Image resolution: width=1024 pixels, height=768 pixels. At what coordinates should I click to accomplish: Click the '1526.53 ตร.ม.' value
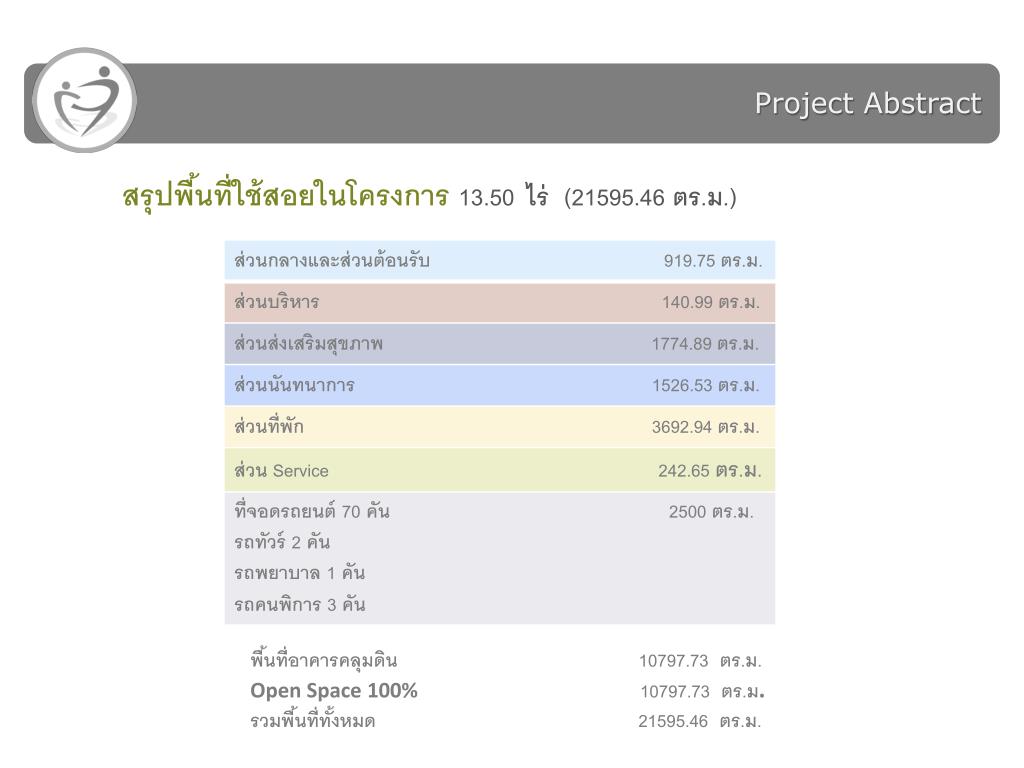(705, 386)
